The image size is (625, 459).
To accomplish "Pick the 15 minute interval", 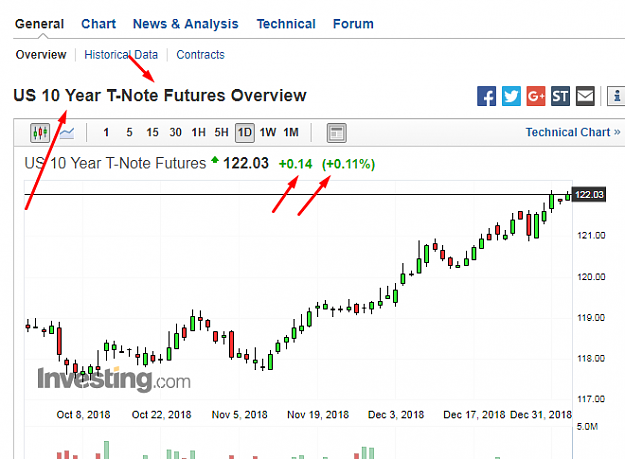I will (x=152, y=132).
